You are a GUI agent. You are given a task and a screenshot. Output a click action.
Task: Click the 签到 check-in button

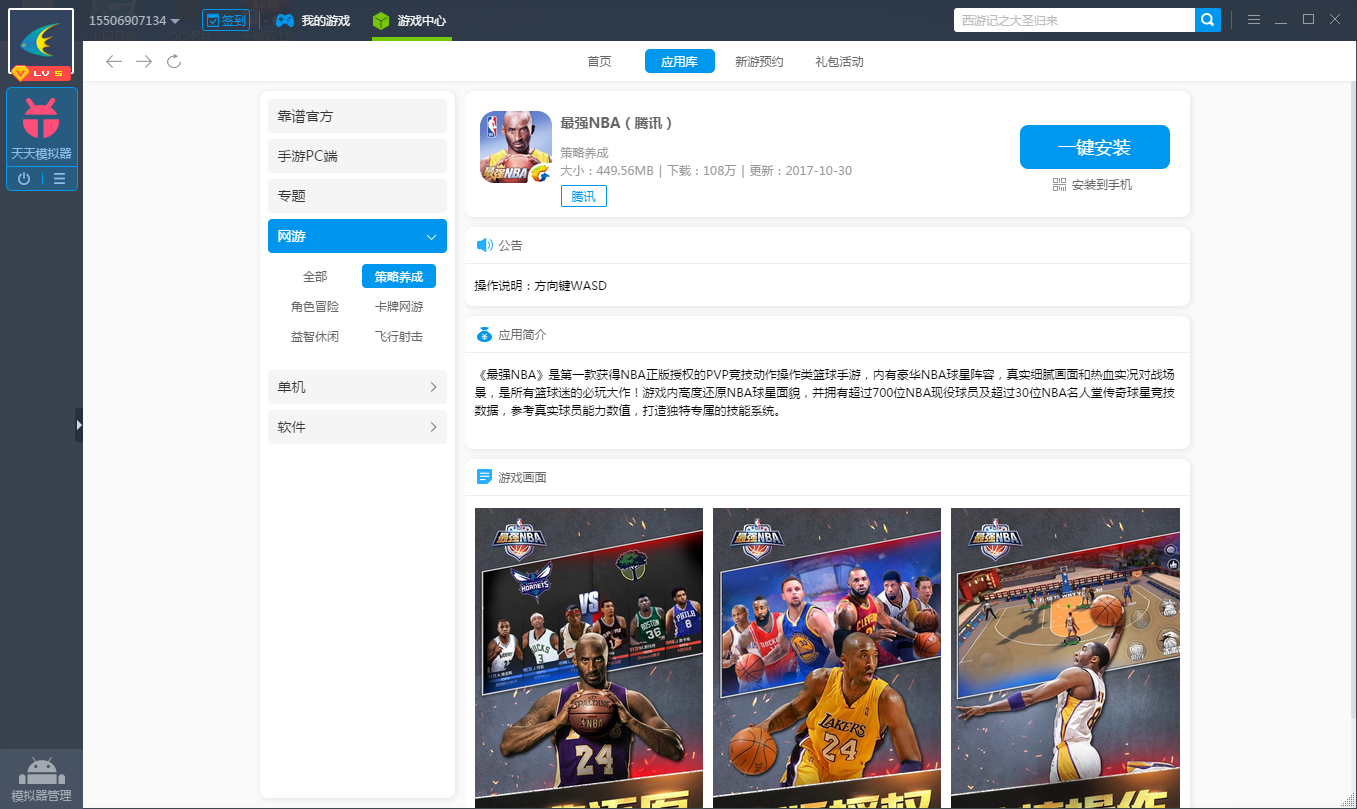pos(226,20)
